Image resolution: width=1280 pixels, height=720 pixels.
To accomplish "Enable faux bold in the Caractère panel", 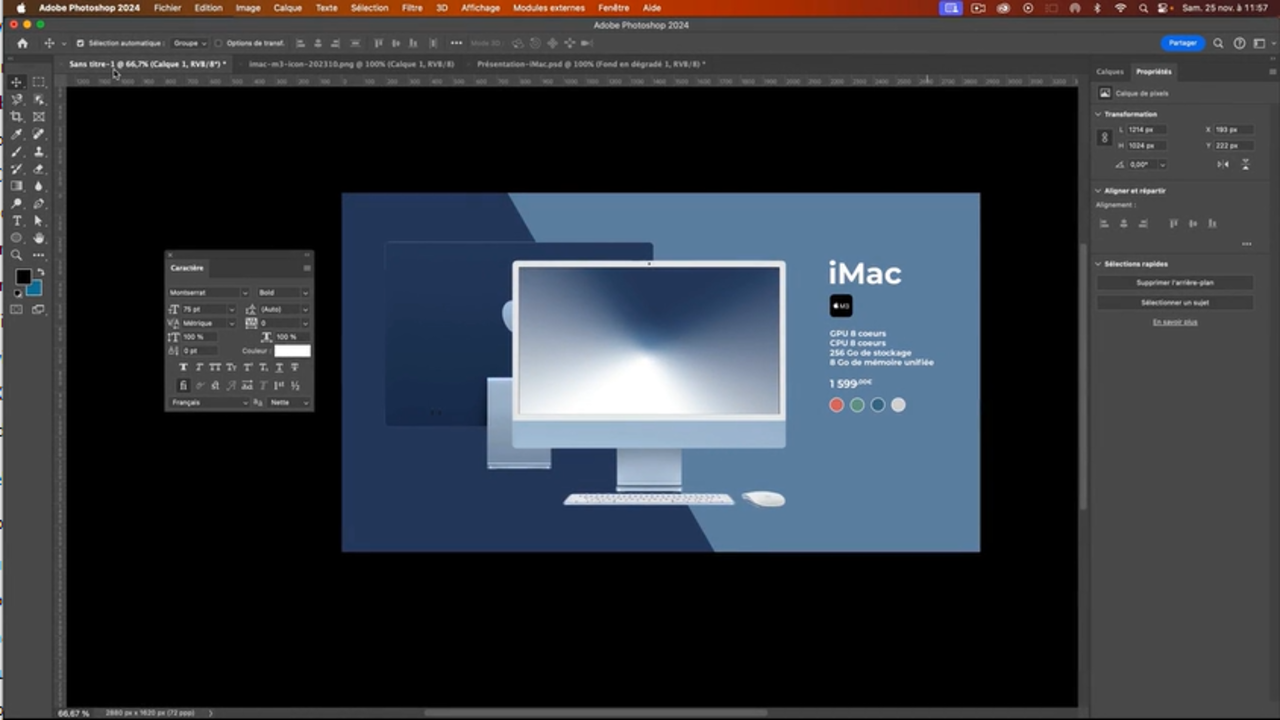I will pyautogui.click(x=184, y=368).
